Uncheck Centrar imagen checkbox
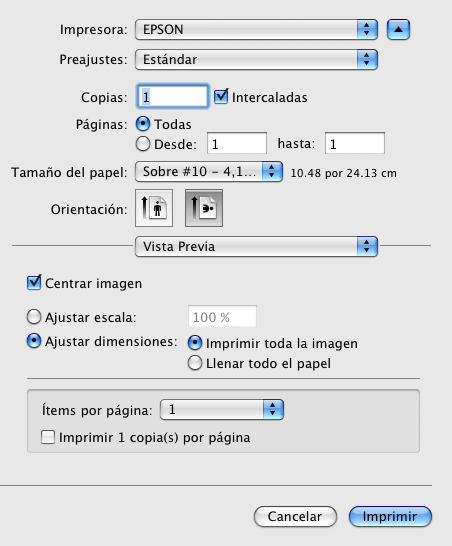This screenshot has width=452, height=546. pyautogui.click(x=34, y=282)
